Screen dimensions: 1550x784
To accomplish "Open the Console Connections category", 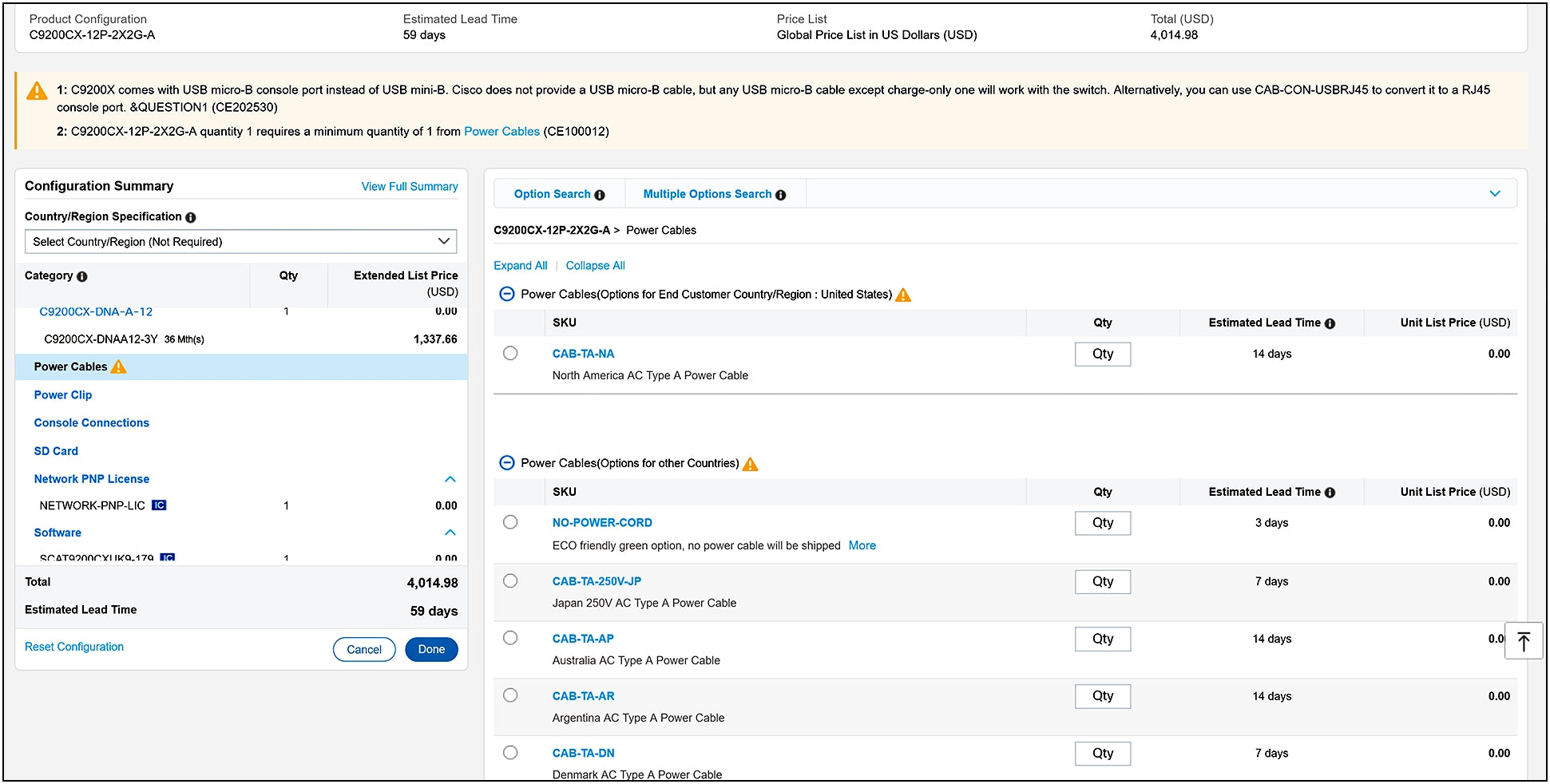I will 91,423.
